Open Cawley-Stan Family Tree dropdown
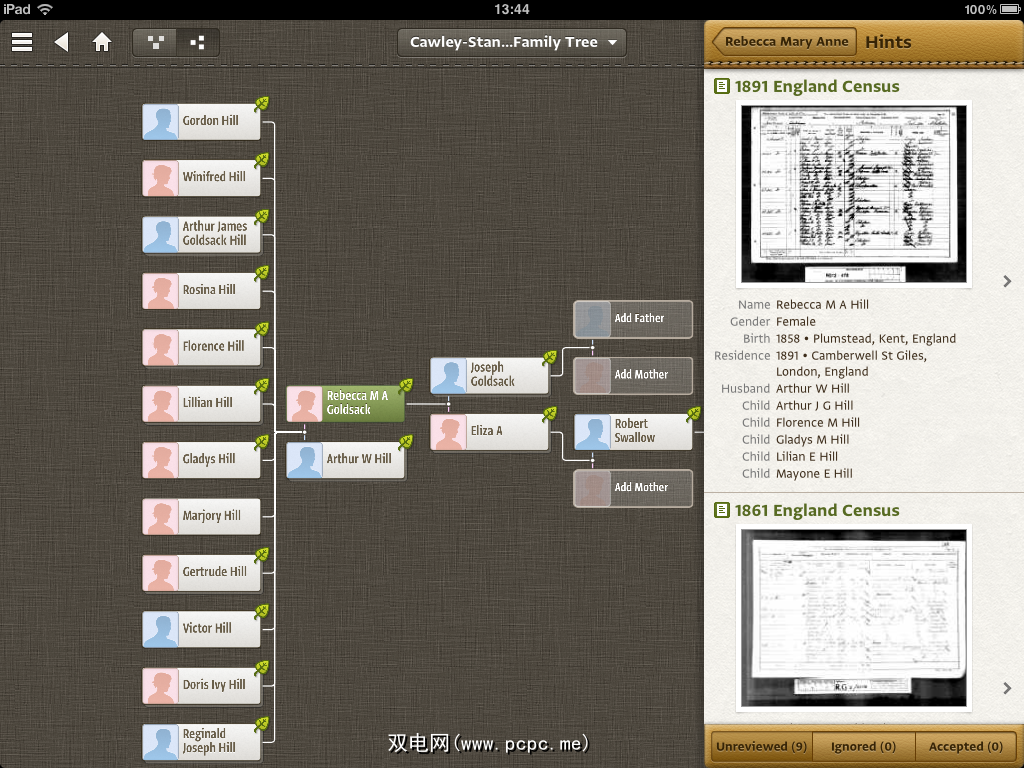The height and width of the screenshot is (768, 1024). point(512,42)
